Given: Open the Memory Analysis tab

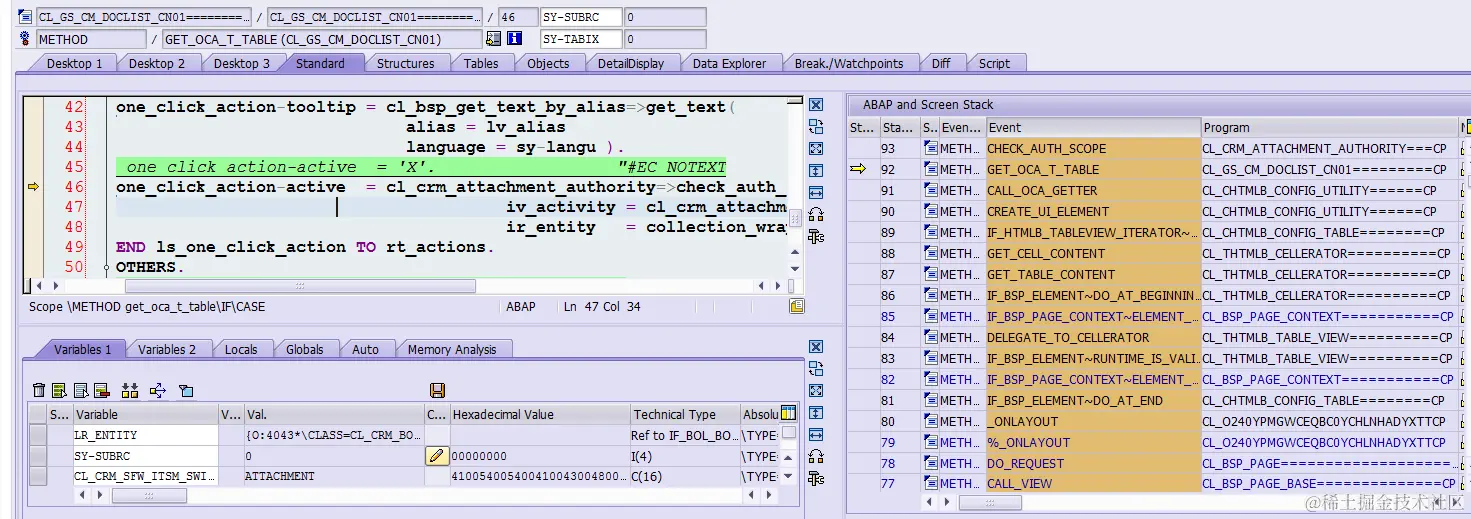Looking at the screenshot, I should pyautogui.click(x=452, y=349).
